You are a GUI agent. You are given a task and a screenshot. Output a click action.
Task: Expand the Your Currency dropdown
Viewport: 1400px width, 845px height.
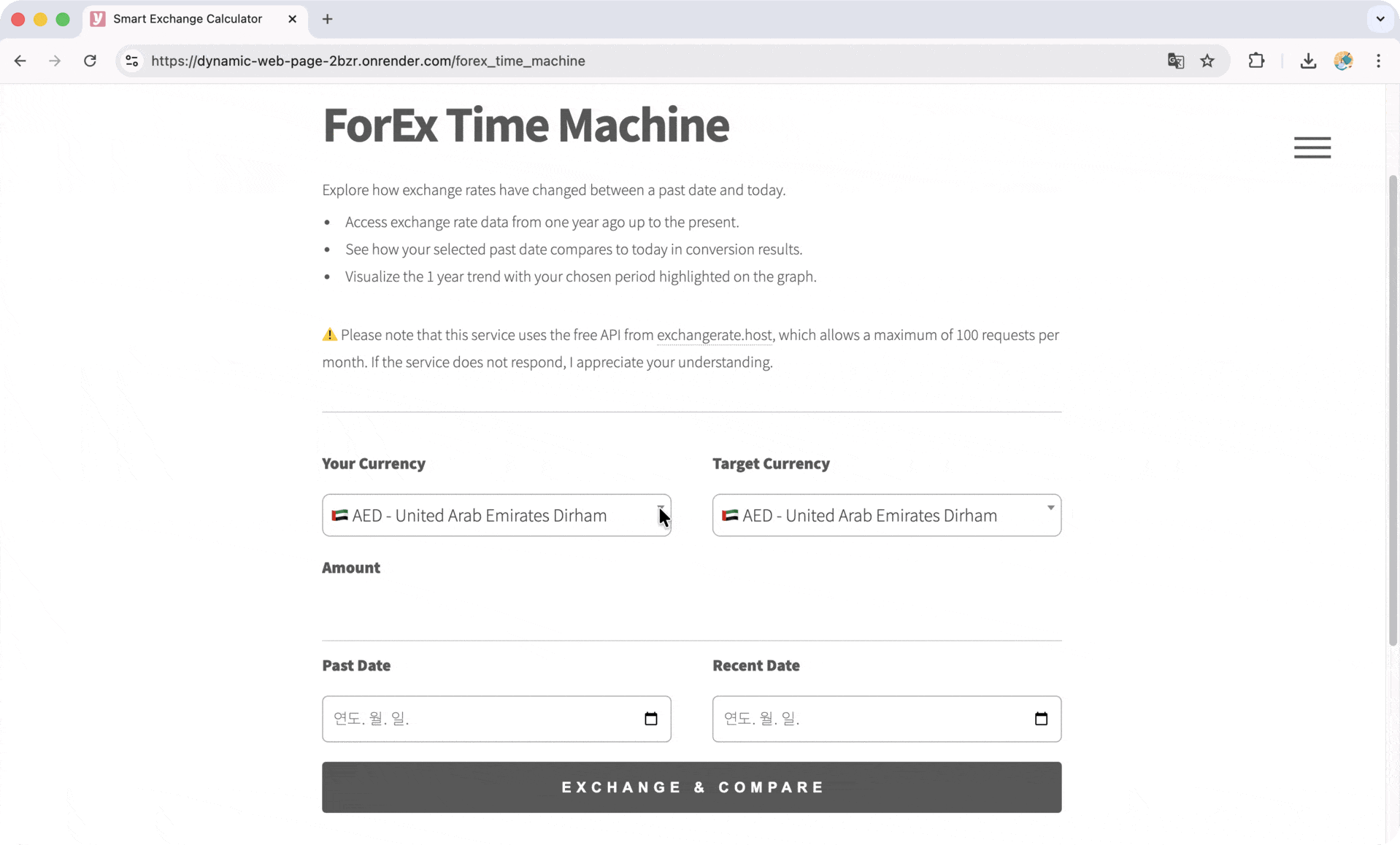click(496, 515)
